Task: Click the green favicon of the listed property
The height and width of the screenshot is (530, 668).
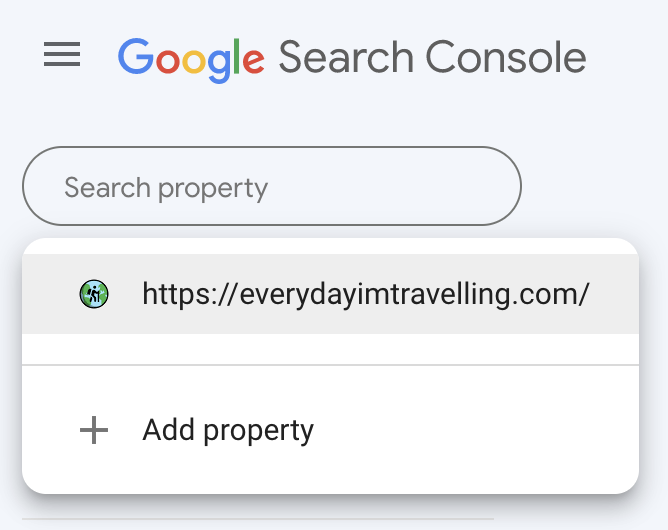Action: pyautogui.click(x=94, y=294)
